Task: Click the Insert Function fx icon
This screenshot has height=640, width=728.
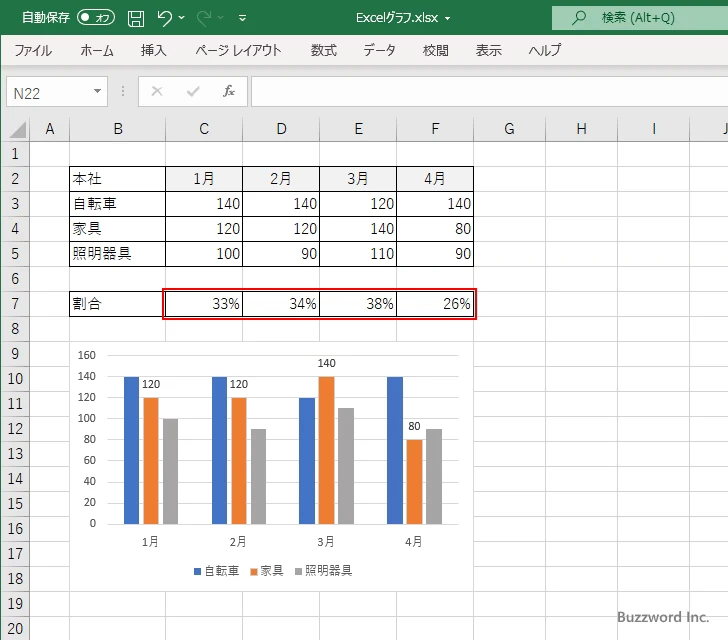Action: [x=229, y=91]
